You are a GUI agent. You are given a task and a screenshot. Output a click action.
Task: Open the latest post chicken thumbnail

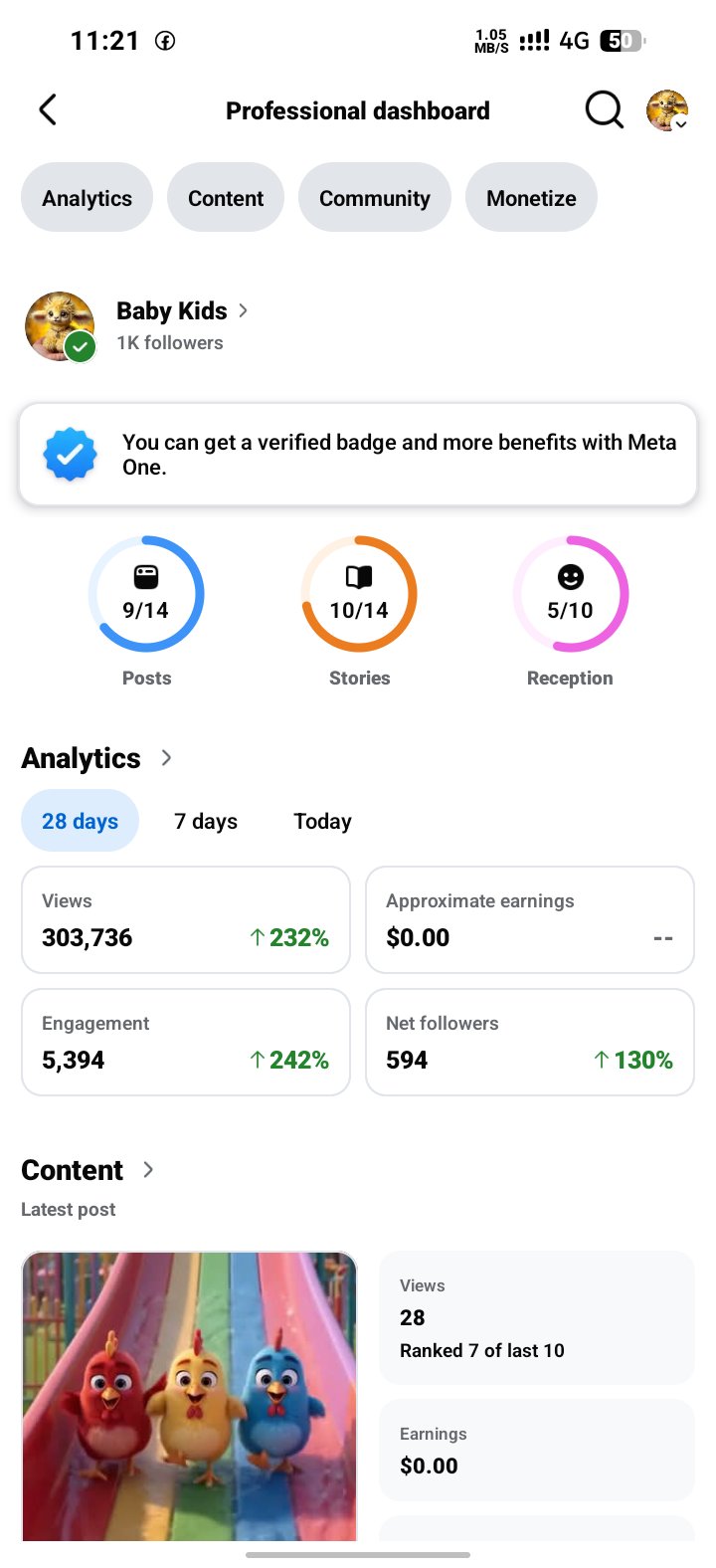pos(189,1396)
